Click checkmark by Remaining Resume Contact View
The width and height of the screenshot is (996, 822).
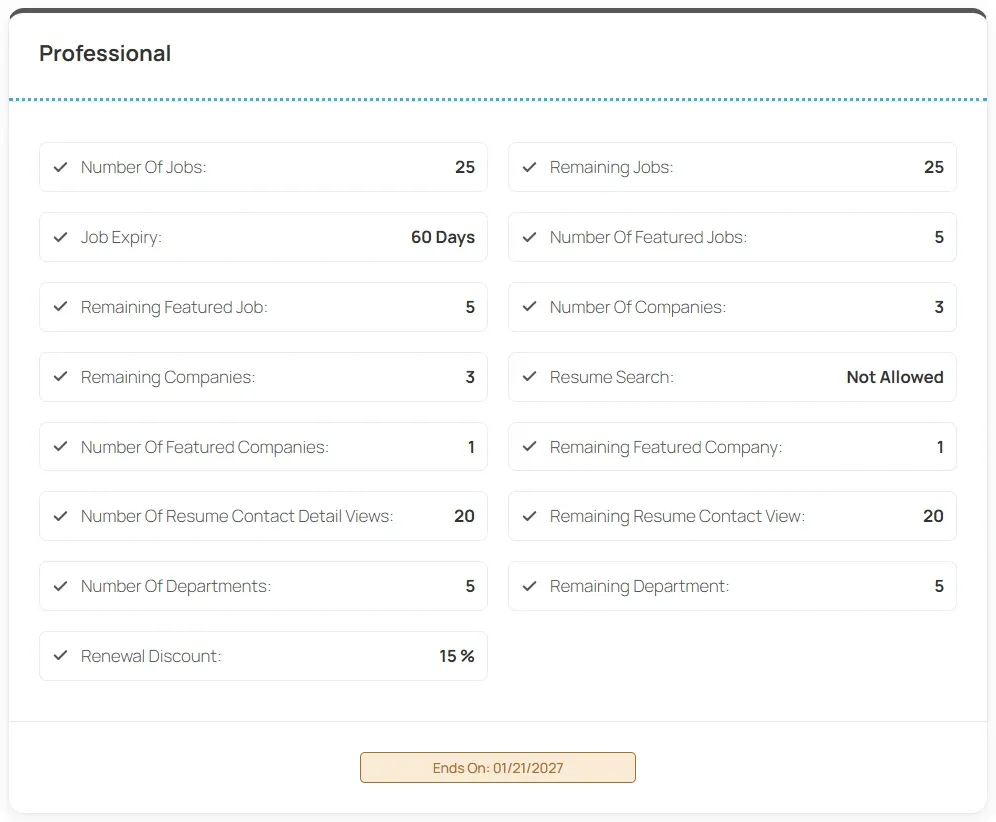point(529,516)
